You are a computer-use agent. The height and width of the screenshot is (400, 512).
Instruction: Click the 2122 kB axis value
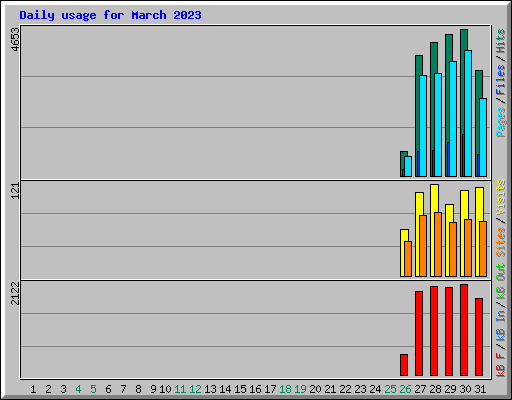pyautogui.click(x=15, y=293)
